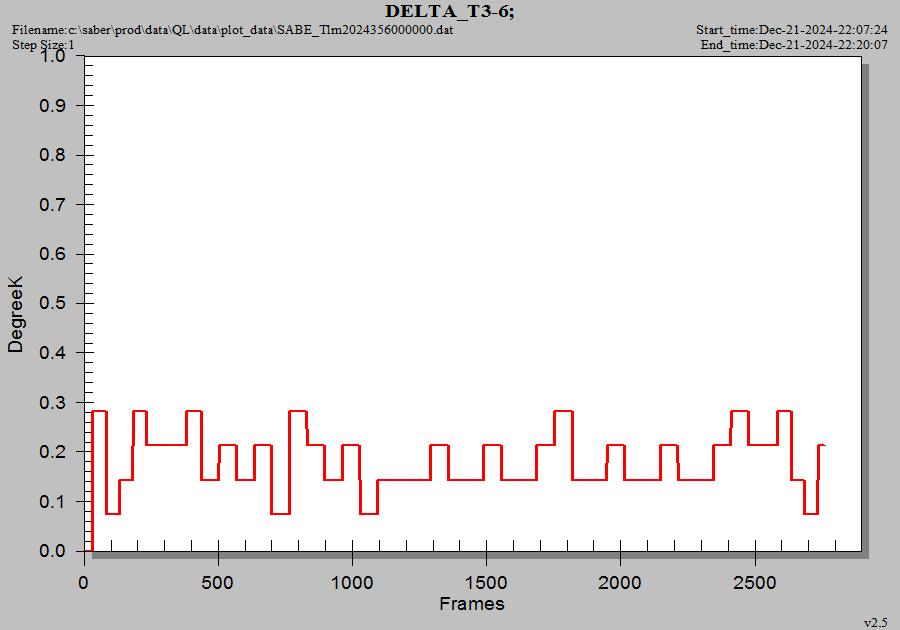Viewport: 900px width, 630px height.
Task: Click the 0.8 y-axis tick label
Action: [x=52, y=155]
